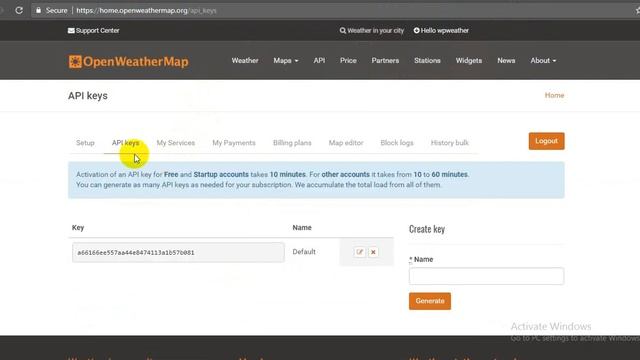640x360 pixels.
Task: Click the Name column header
Action: coord(302,228)
